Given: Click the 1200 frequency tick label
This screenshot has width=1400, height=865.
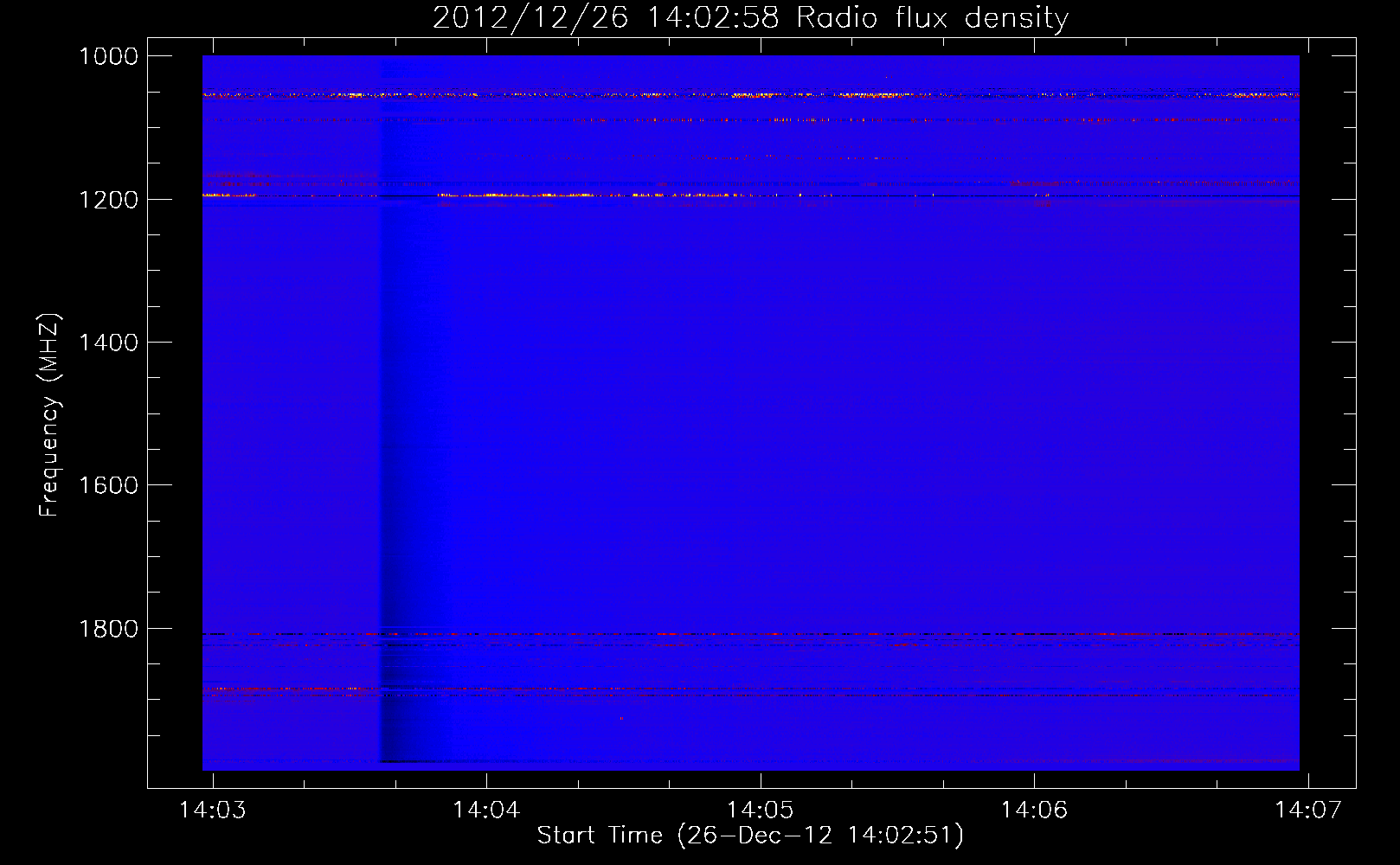Looking at the screenshot, I should coord(108,200).
